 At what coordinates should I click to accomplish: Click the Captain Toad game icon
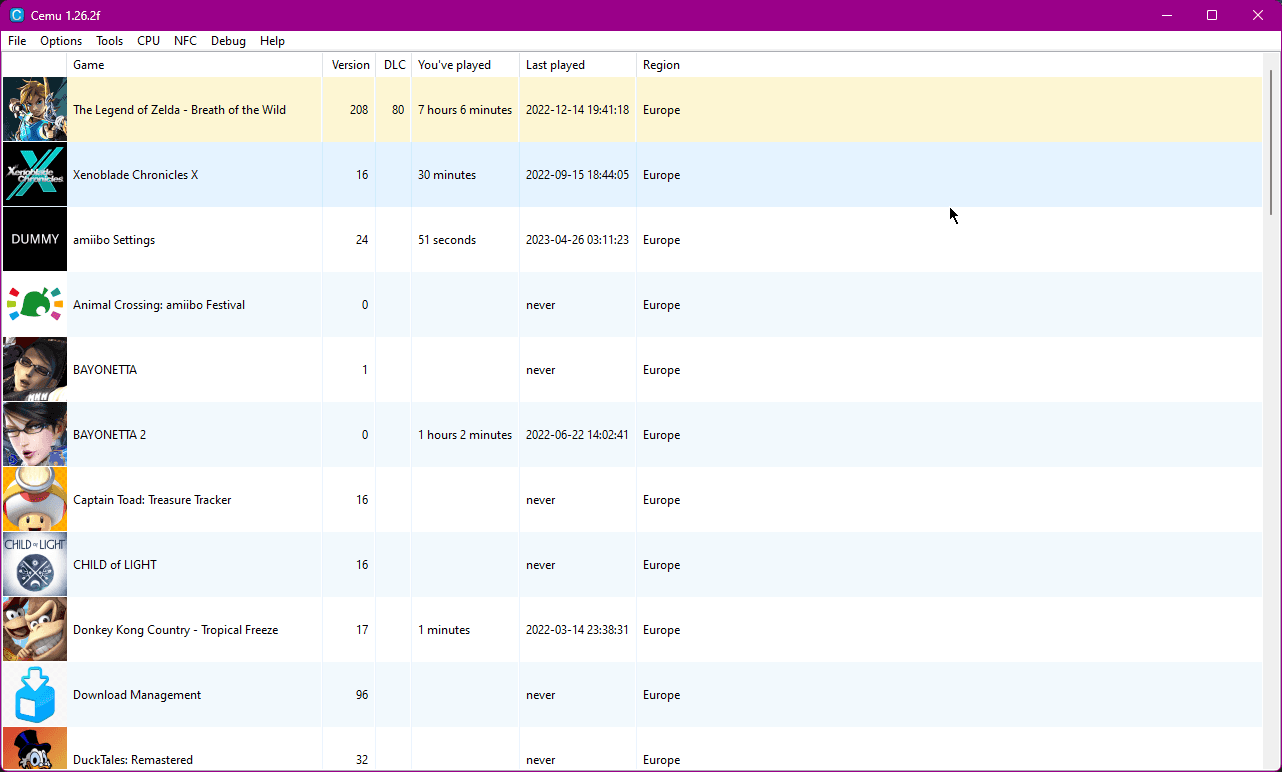(35, 499)
